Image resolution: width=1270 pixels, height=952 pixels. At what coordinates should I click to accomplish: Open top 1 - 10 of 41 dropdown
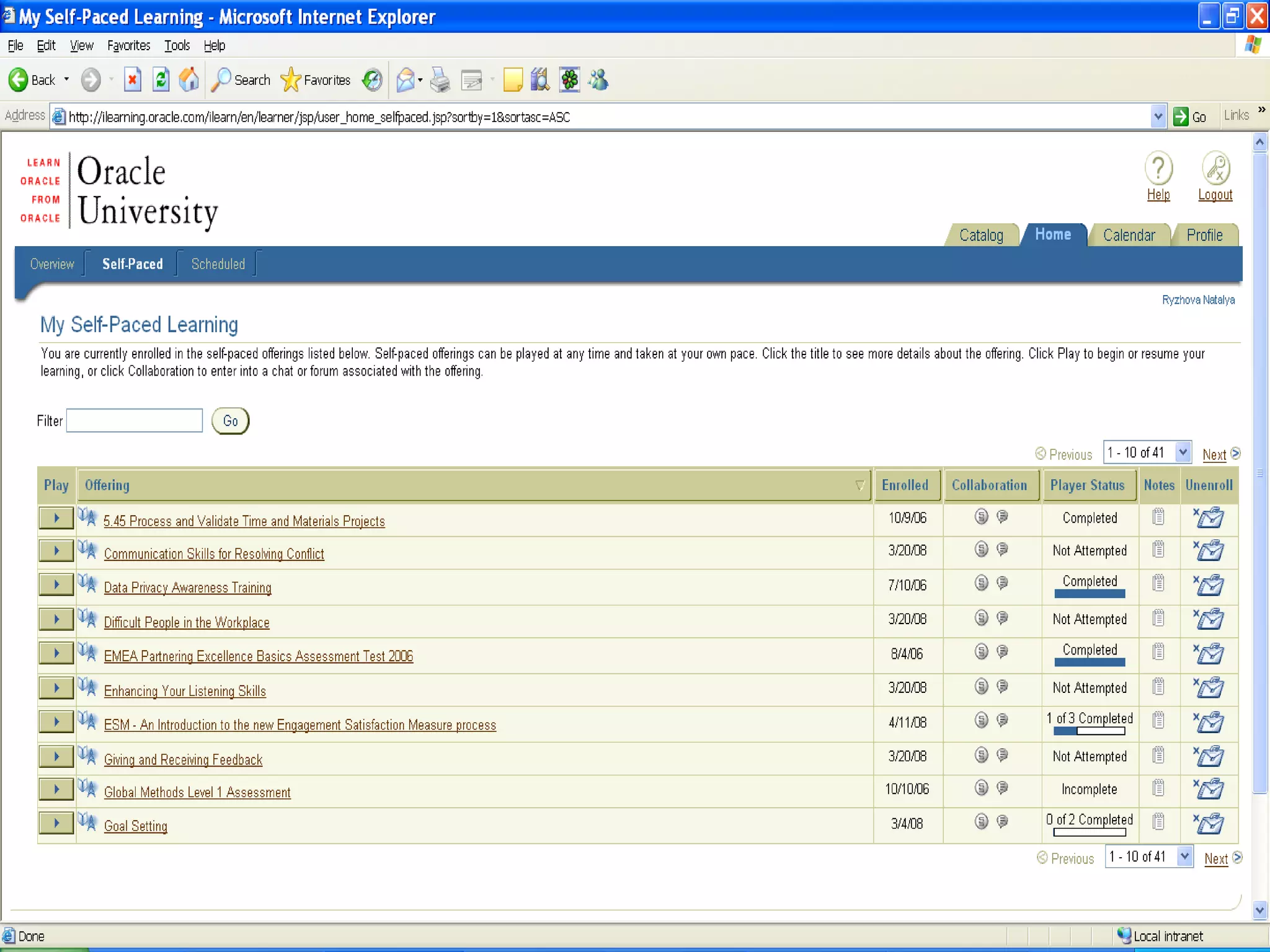click(1183, 452)
